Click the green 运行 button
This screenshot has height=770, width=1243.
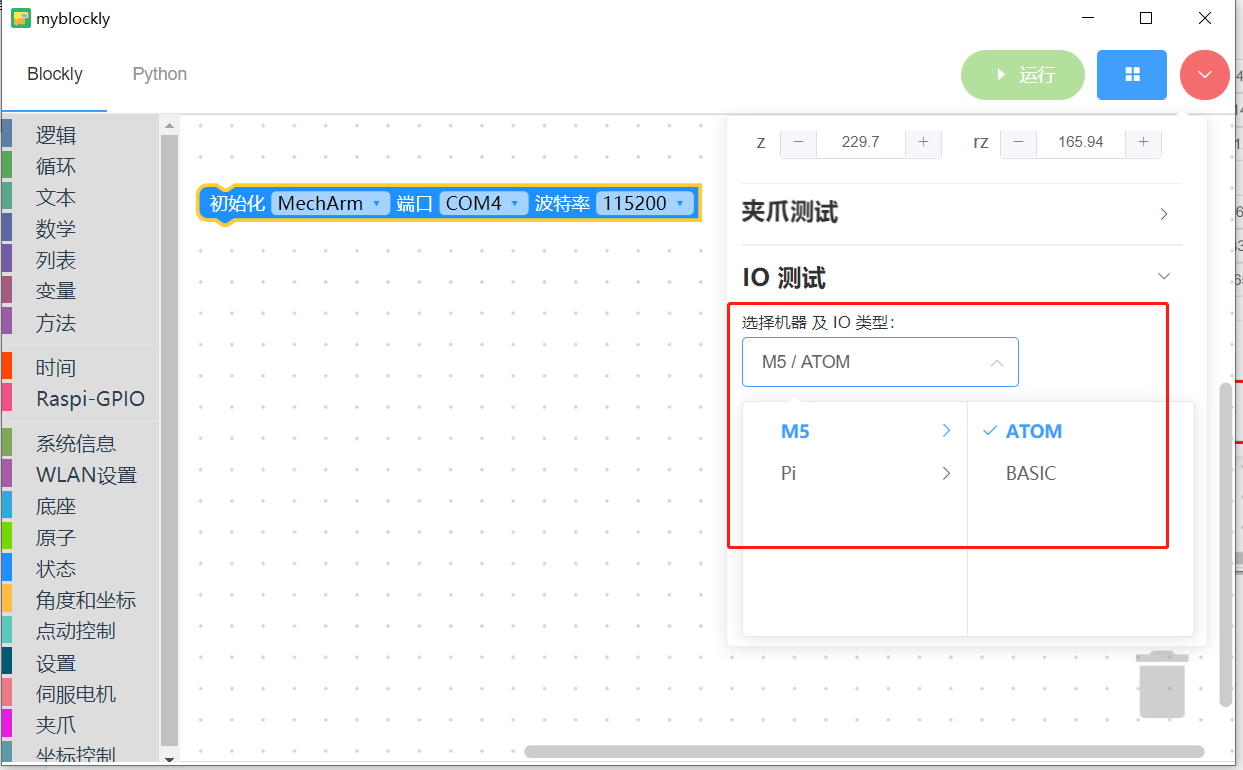1023,75
